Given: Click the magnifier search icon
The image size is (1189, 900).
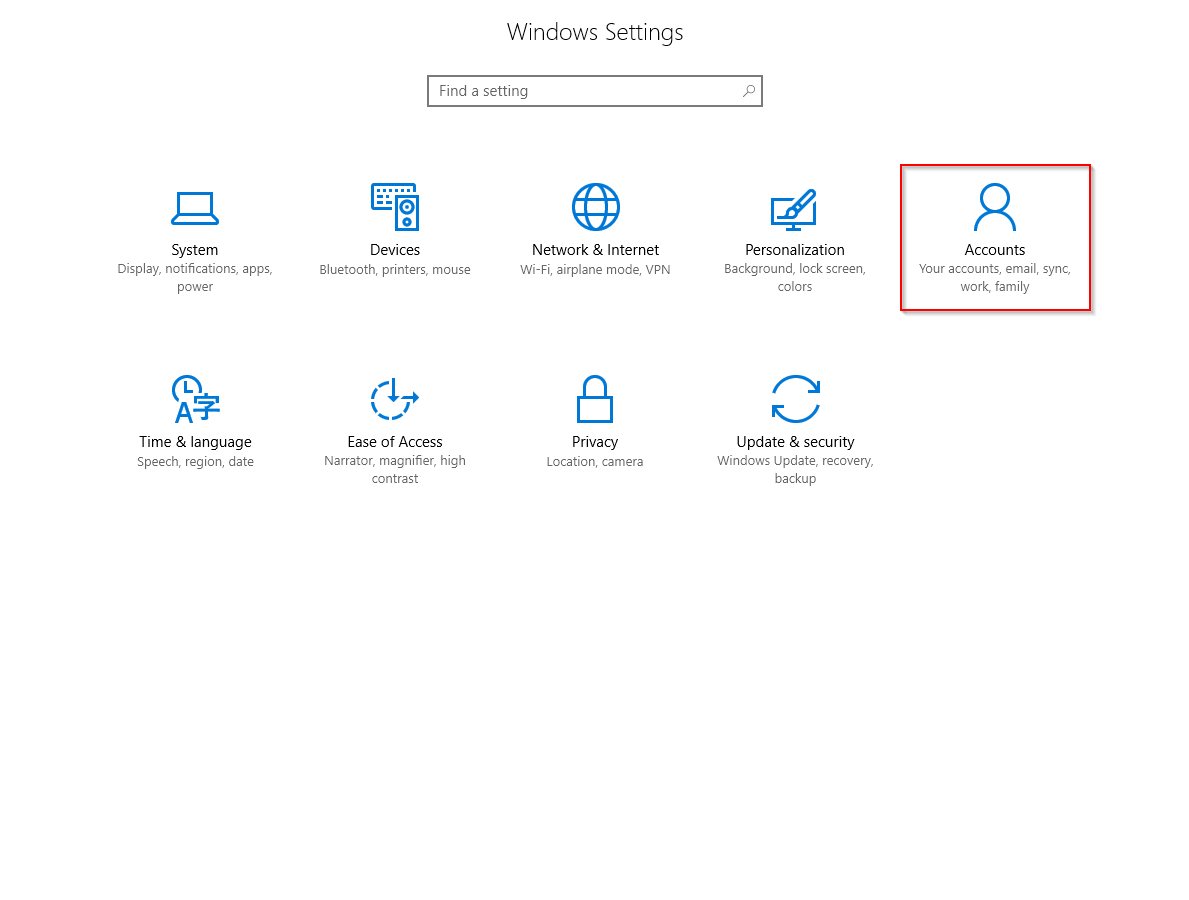Looking at the screenshot, I should pyautogui.click(x=748, y=91).
